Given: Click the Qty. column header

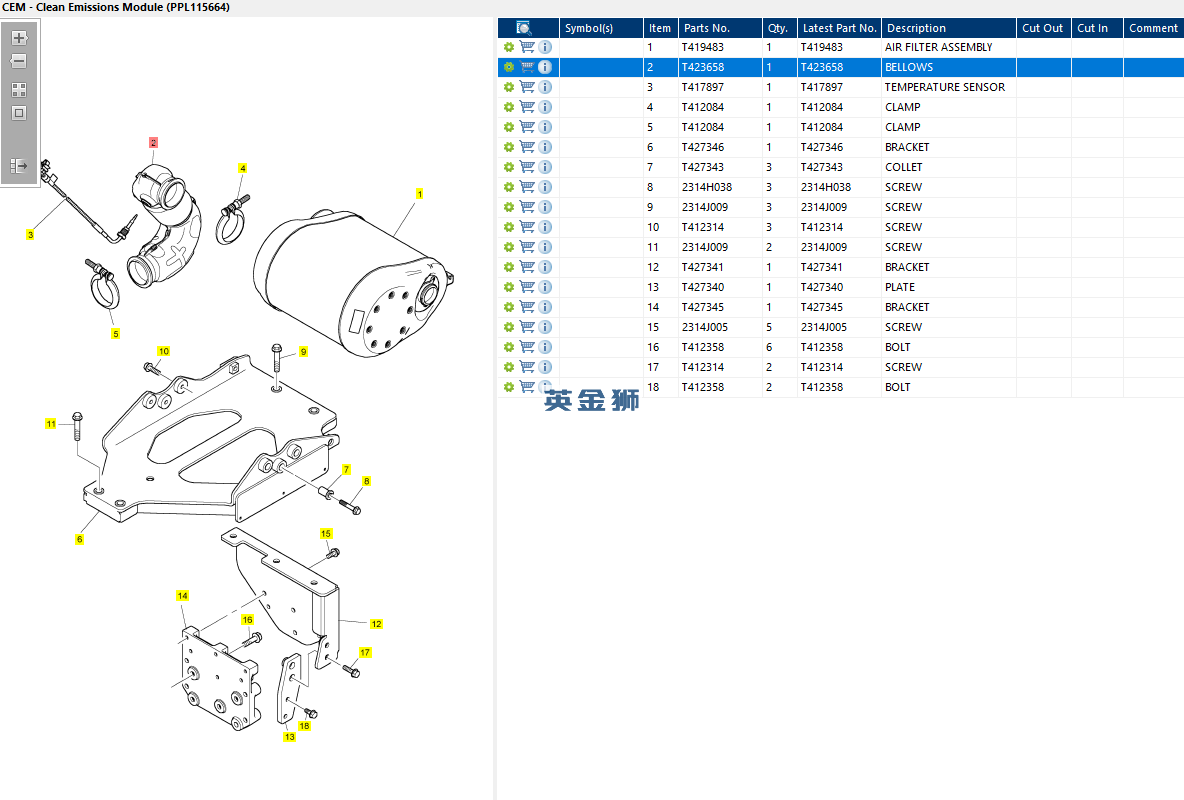Looking at the screenshot, I should [x=780, y=28].
